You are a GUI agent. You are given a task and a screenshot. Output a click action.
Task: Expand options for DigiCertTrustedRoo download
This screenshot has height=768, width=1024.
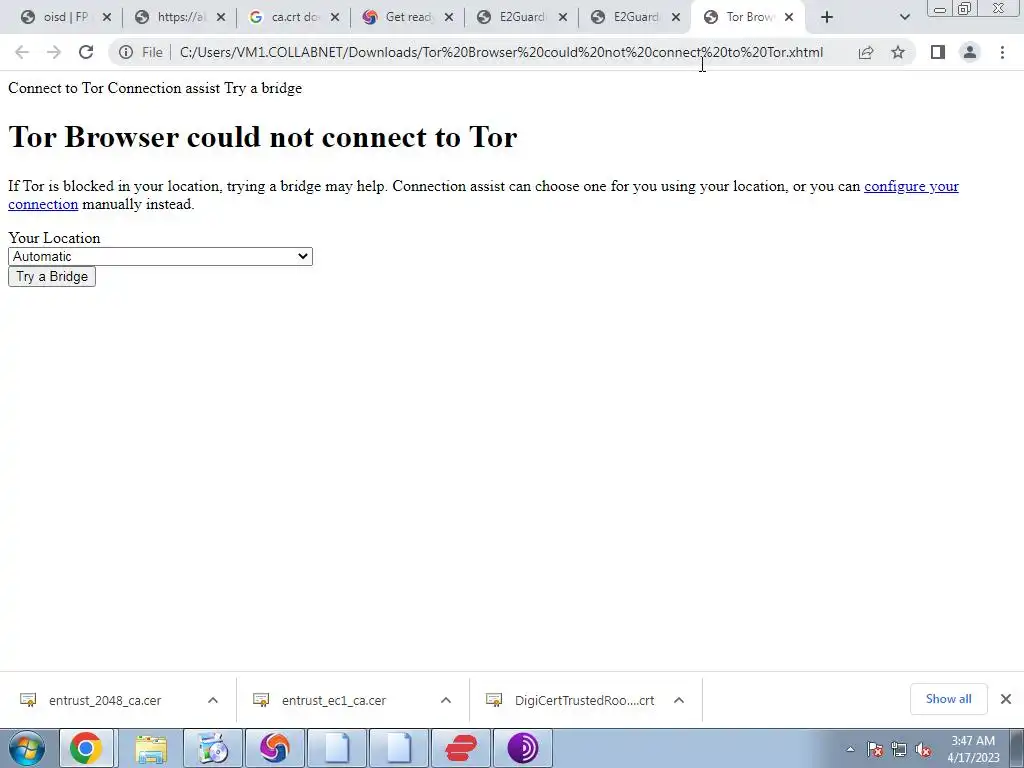coord(679,700)
